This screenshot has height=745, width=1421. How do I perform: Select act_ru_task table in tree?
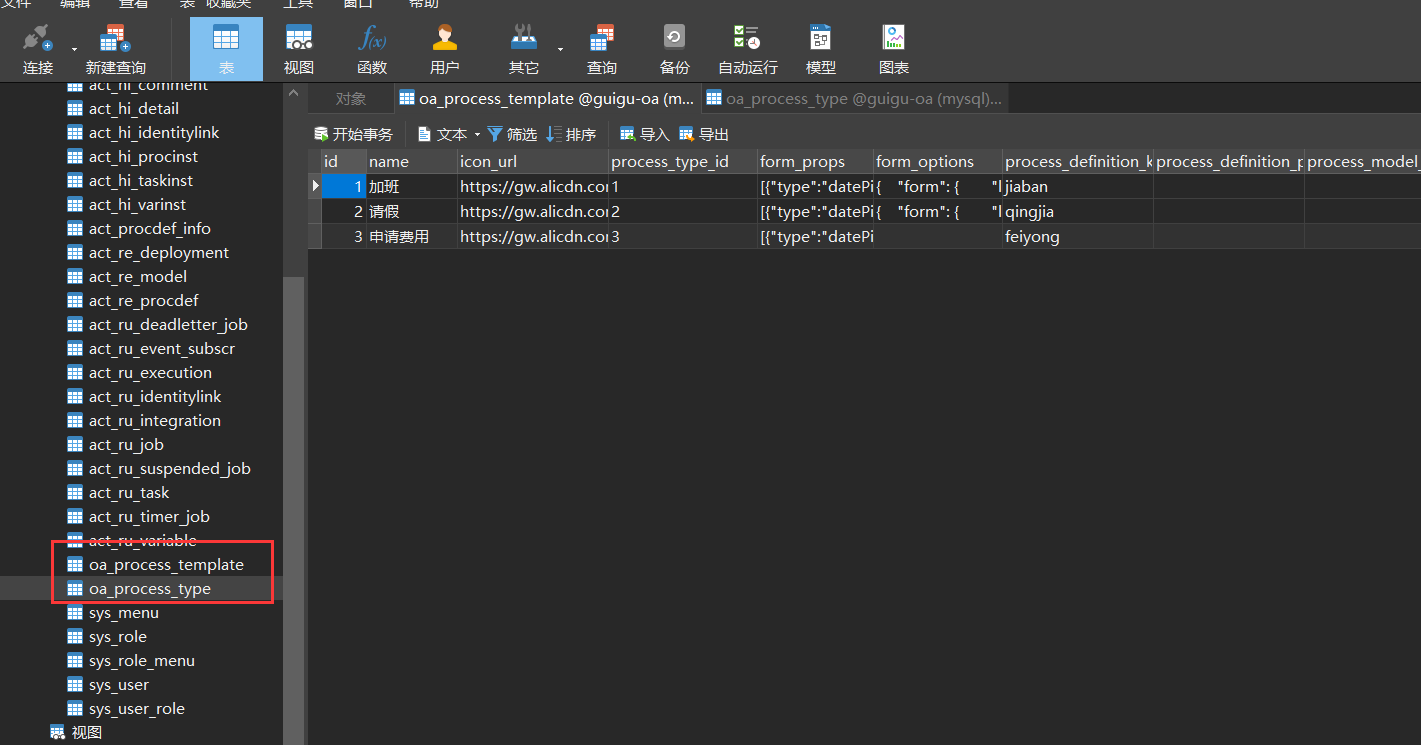(x=129, y=492)
